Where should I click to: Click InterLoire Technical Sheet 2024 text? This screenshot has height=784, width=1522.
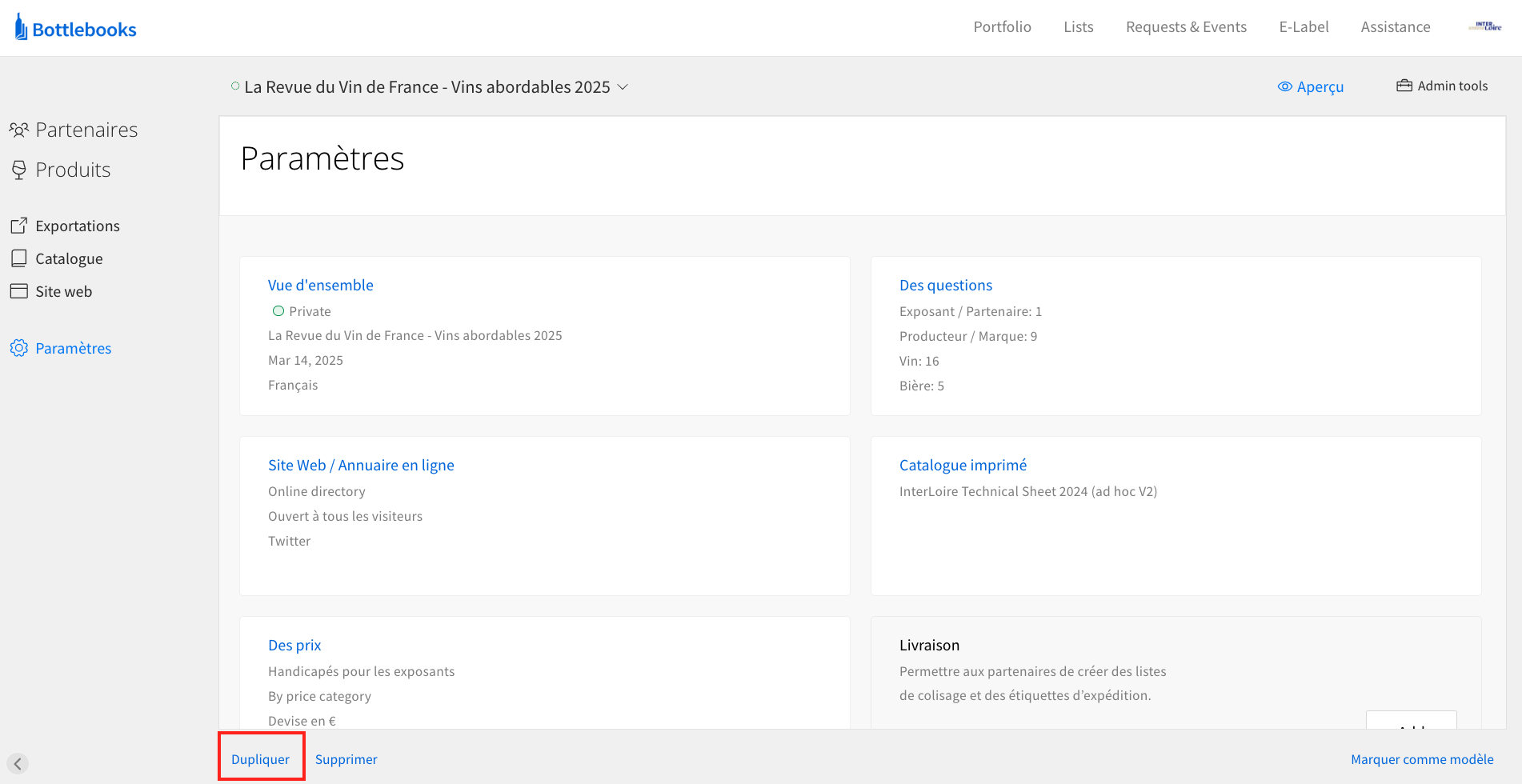click(1028, 491)
